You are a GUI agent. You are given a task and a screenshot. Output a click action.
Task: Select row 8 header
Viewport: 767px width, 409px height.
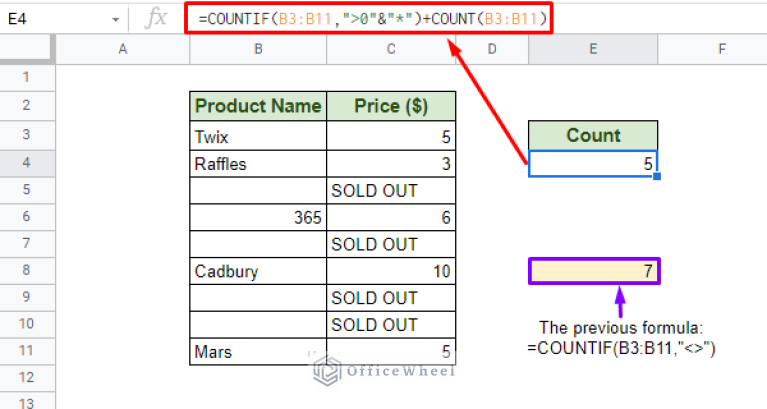27,270
